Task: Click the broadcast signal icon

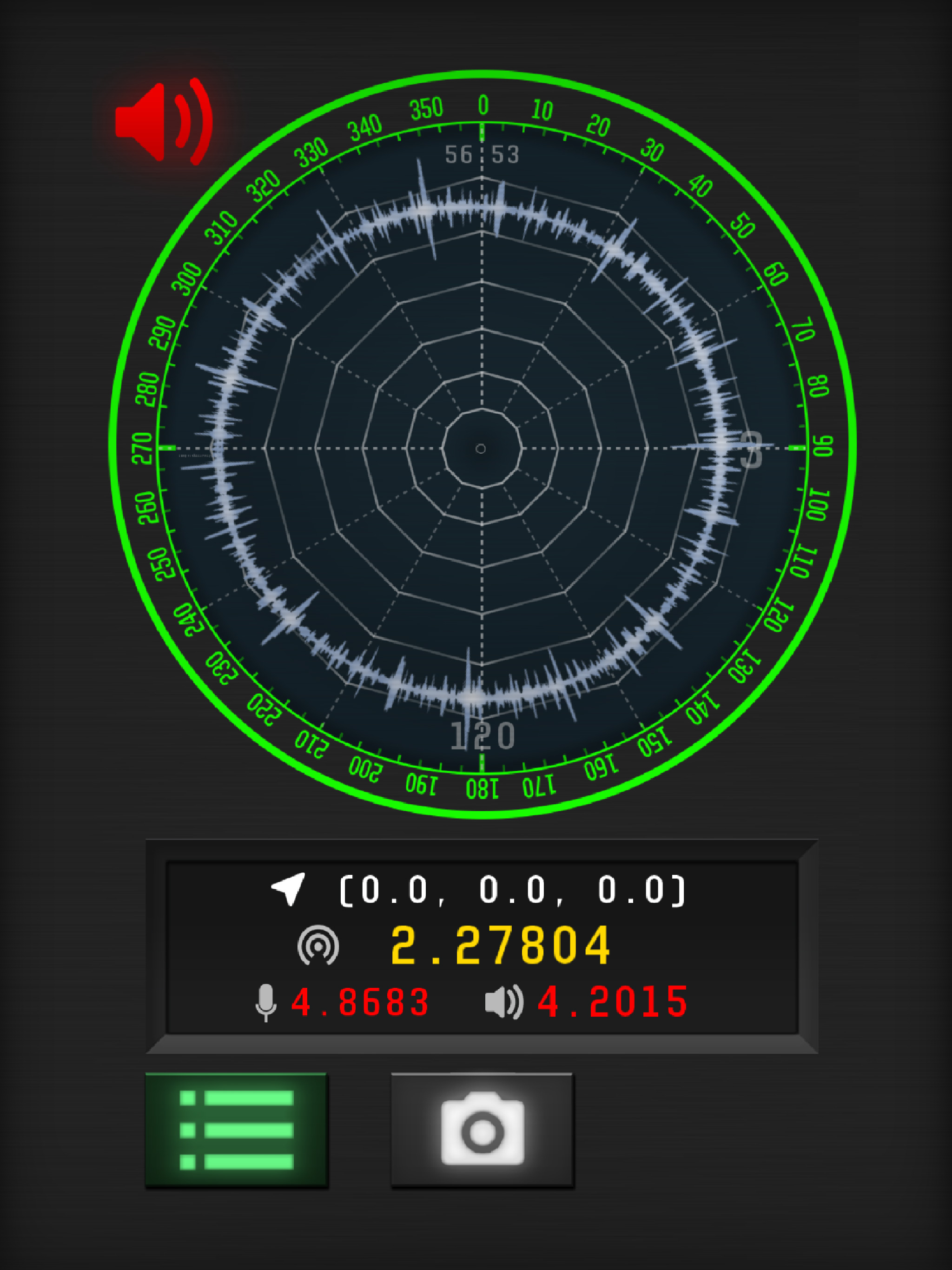Action: [318, 946]
